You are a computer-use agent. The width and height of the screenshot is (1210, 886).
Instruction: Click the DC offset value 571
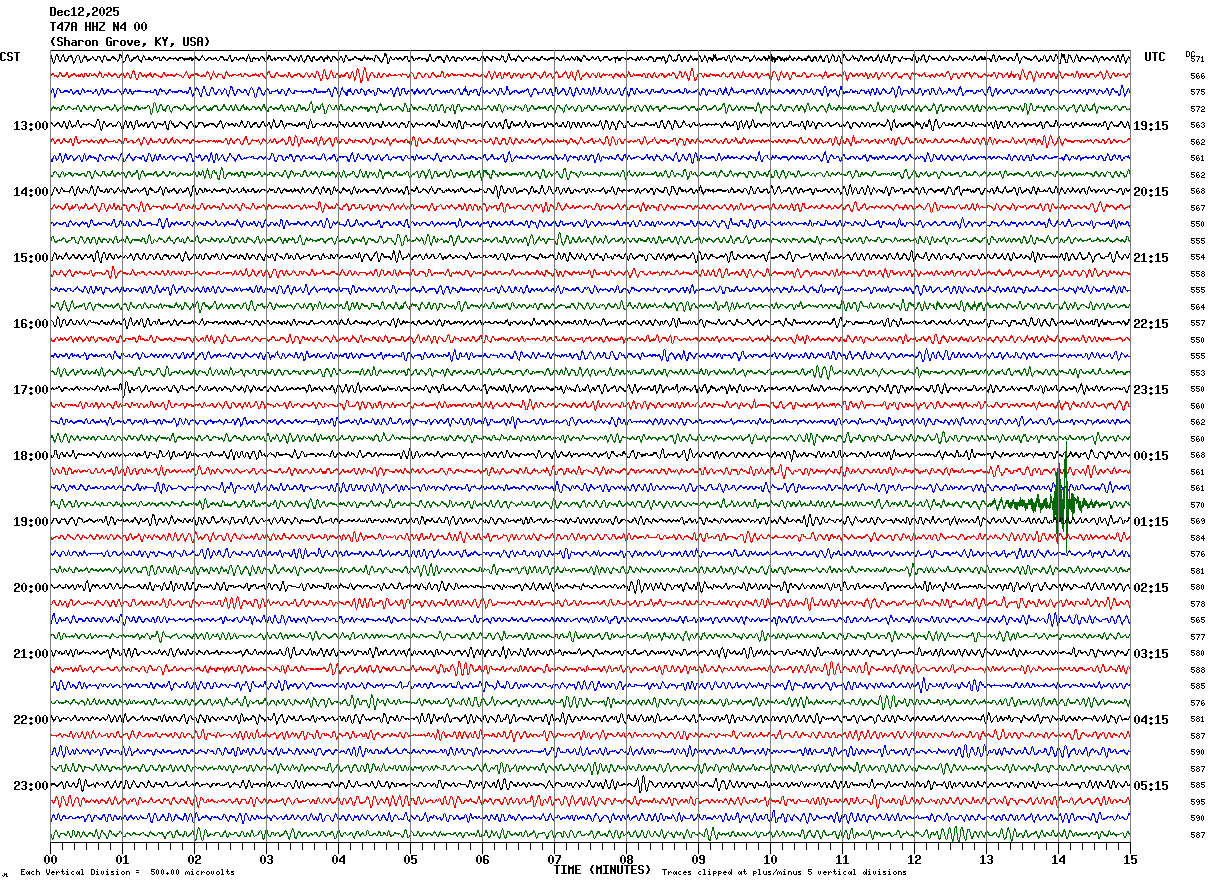click(1198, 60)
